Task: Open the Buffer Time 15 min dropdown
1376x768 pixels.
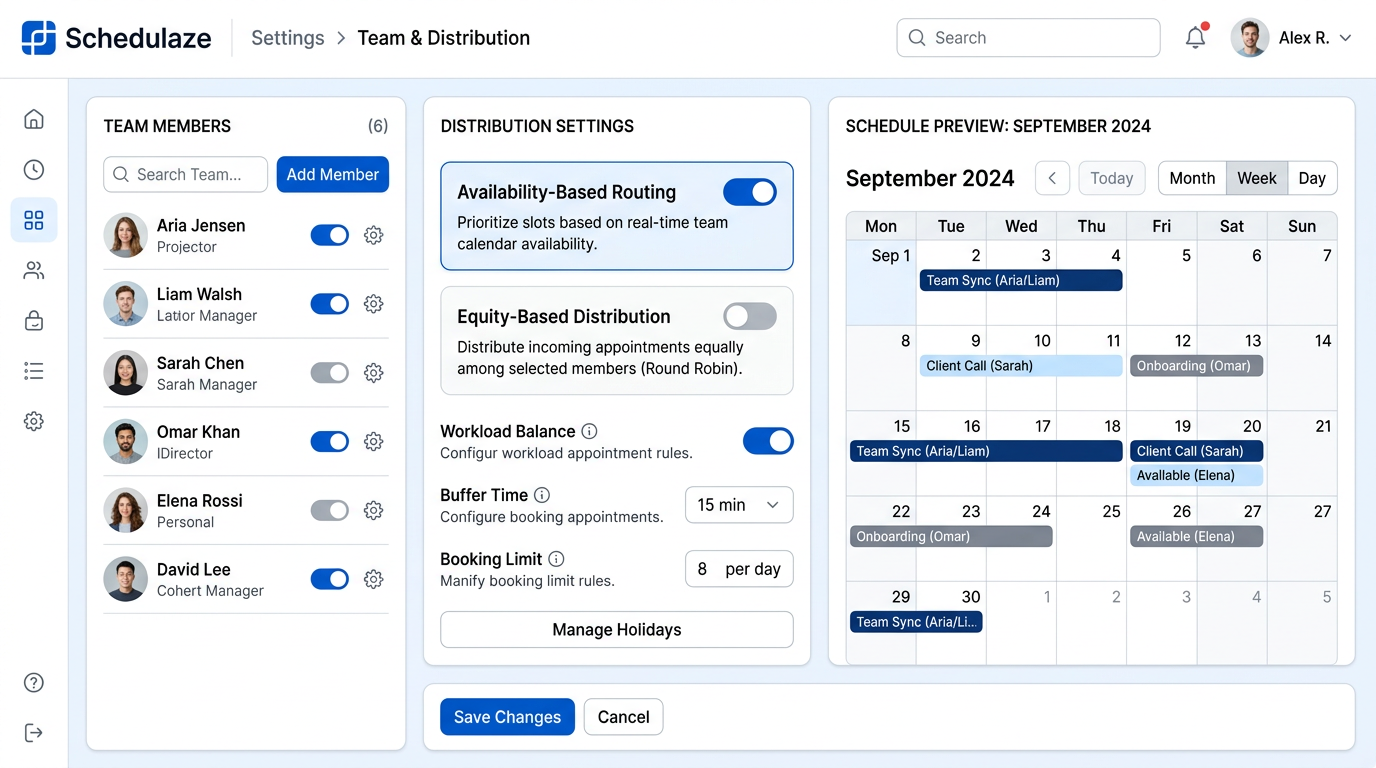Action: click(x=738, y=505)
